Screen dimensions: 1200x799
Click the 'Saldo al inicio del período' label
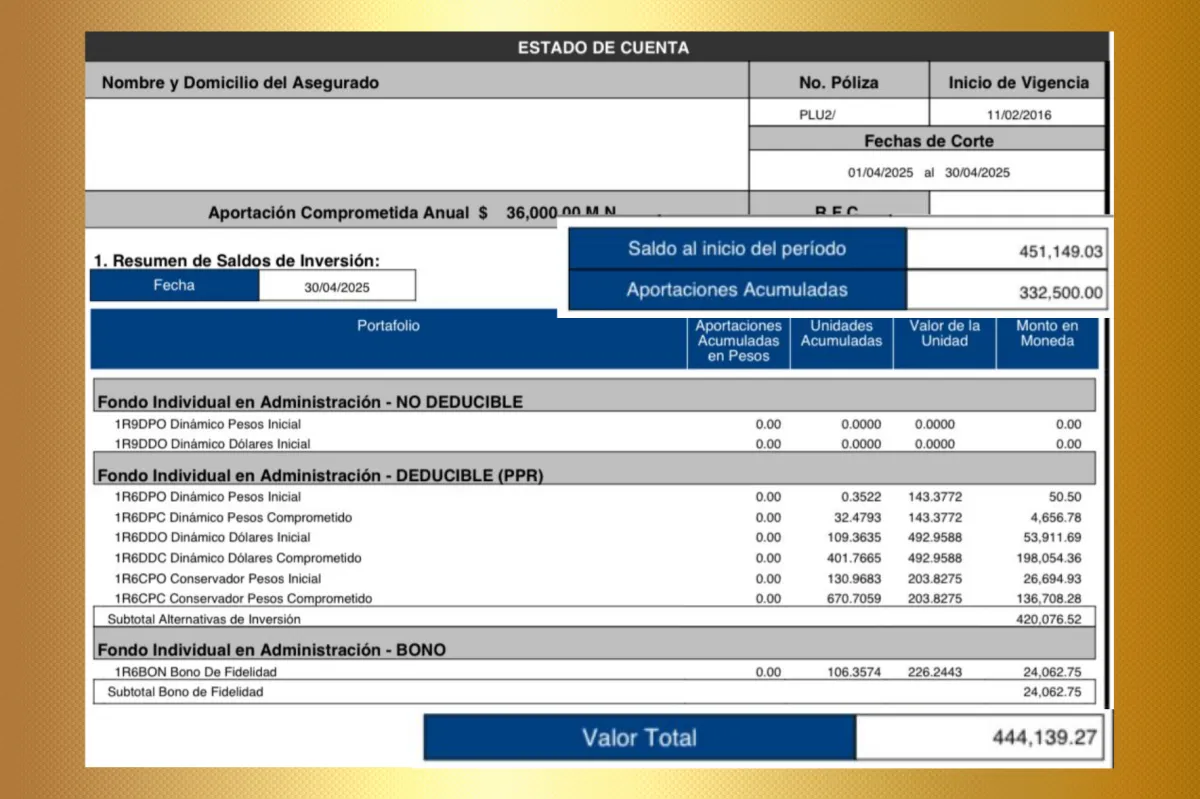point(737,249)
